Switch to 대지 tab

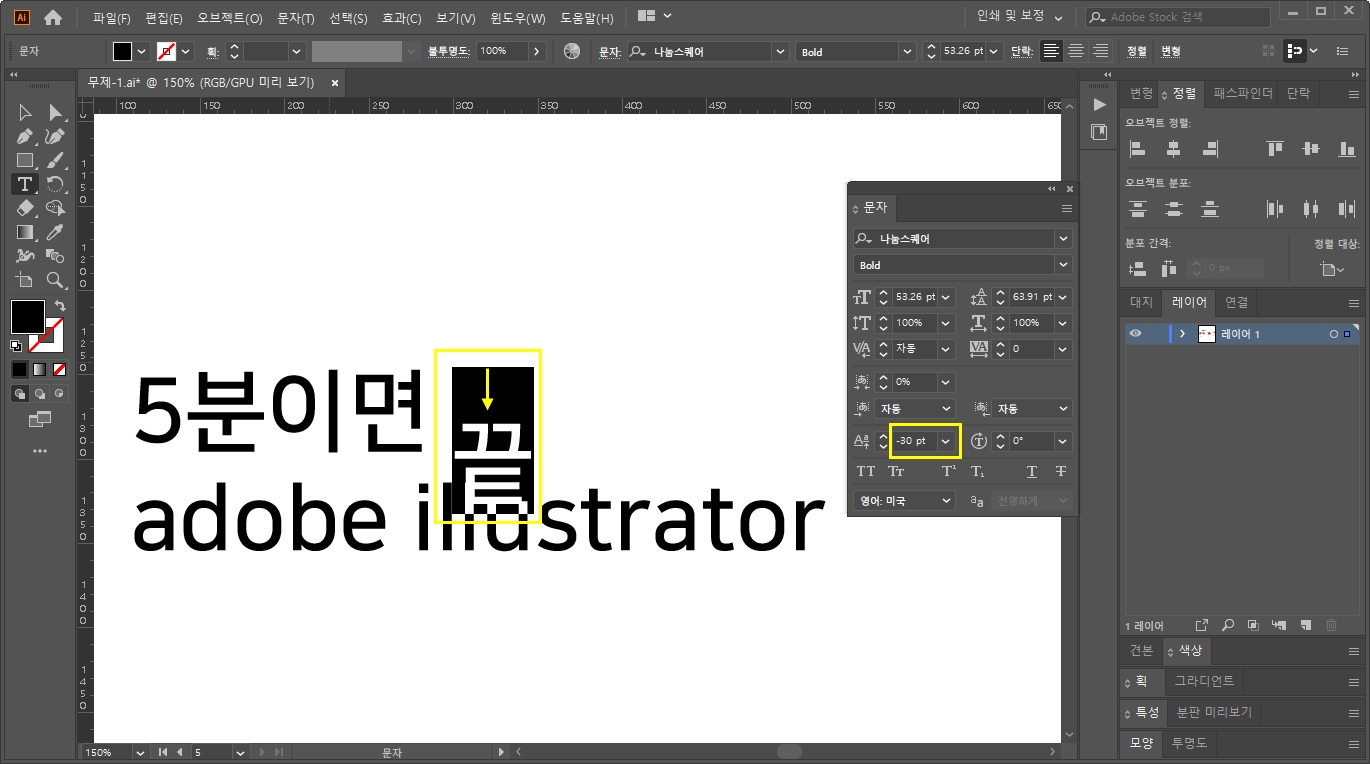1141,302
